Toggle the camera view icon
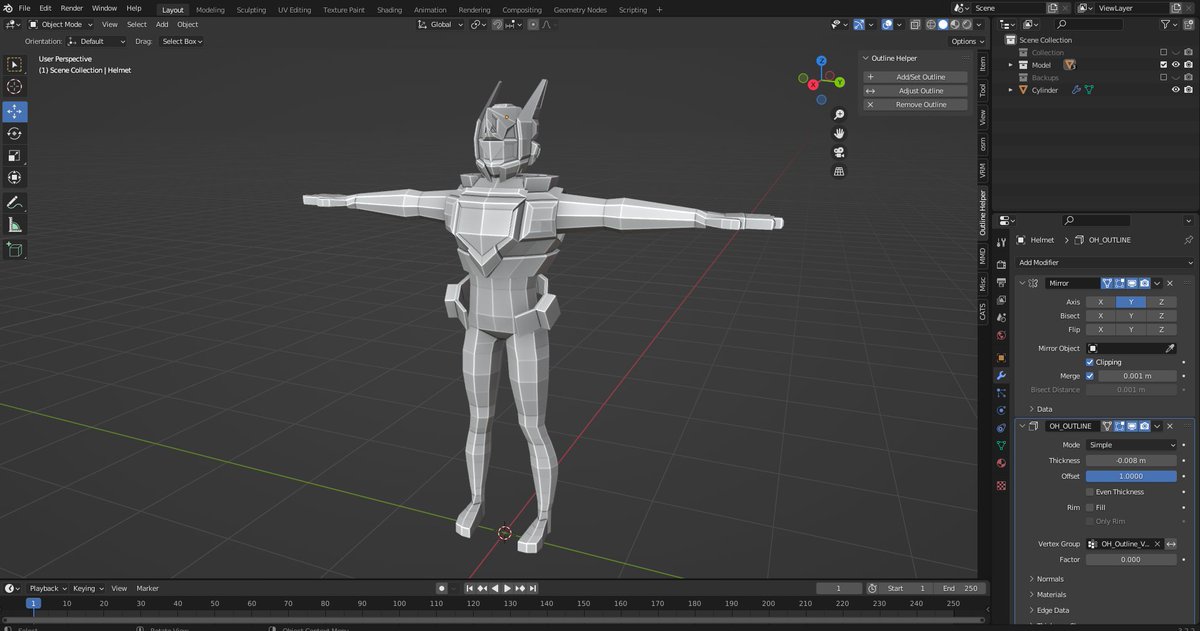The height and width of the screenshot is (631, 1200). click(x=839, y=152)
